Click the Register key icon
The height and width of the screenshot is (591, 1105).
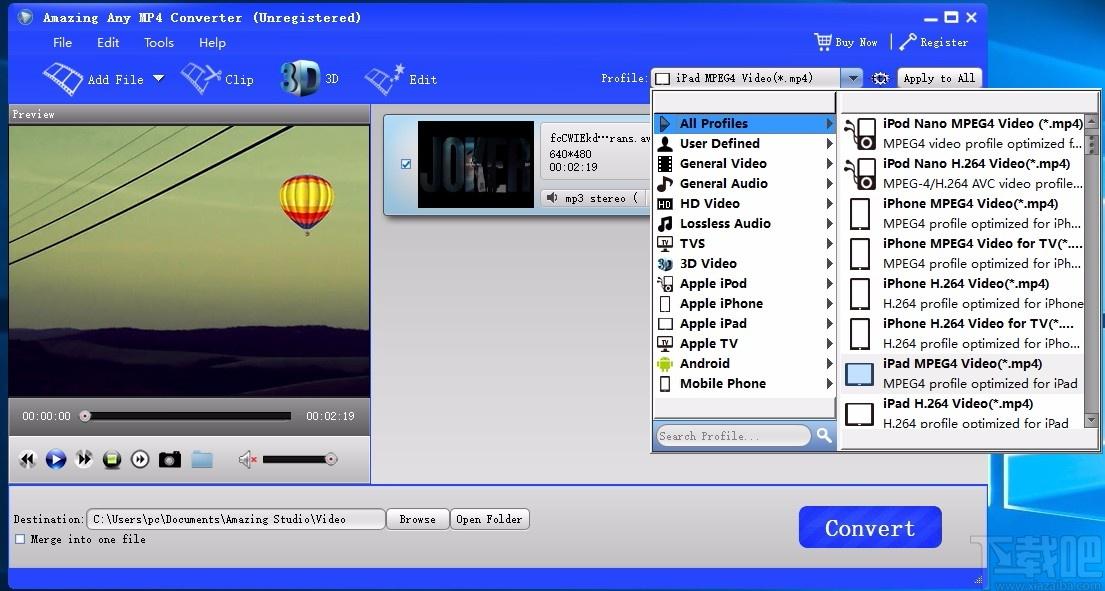pos(907,42)
